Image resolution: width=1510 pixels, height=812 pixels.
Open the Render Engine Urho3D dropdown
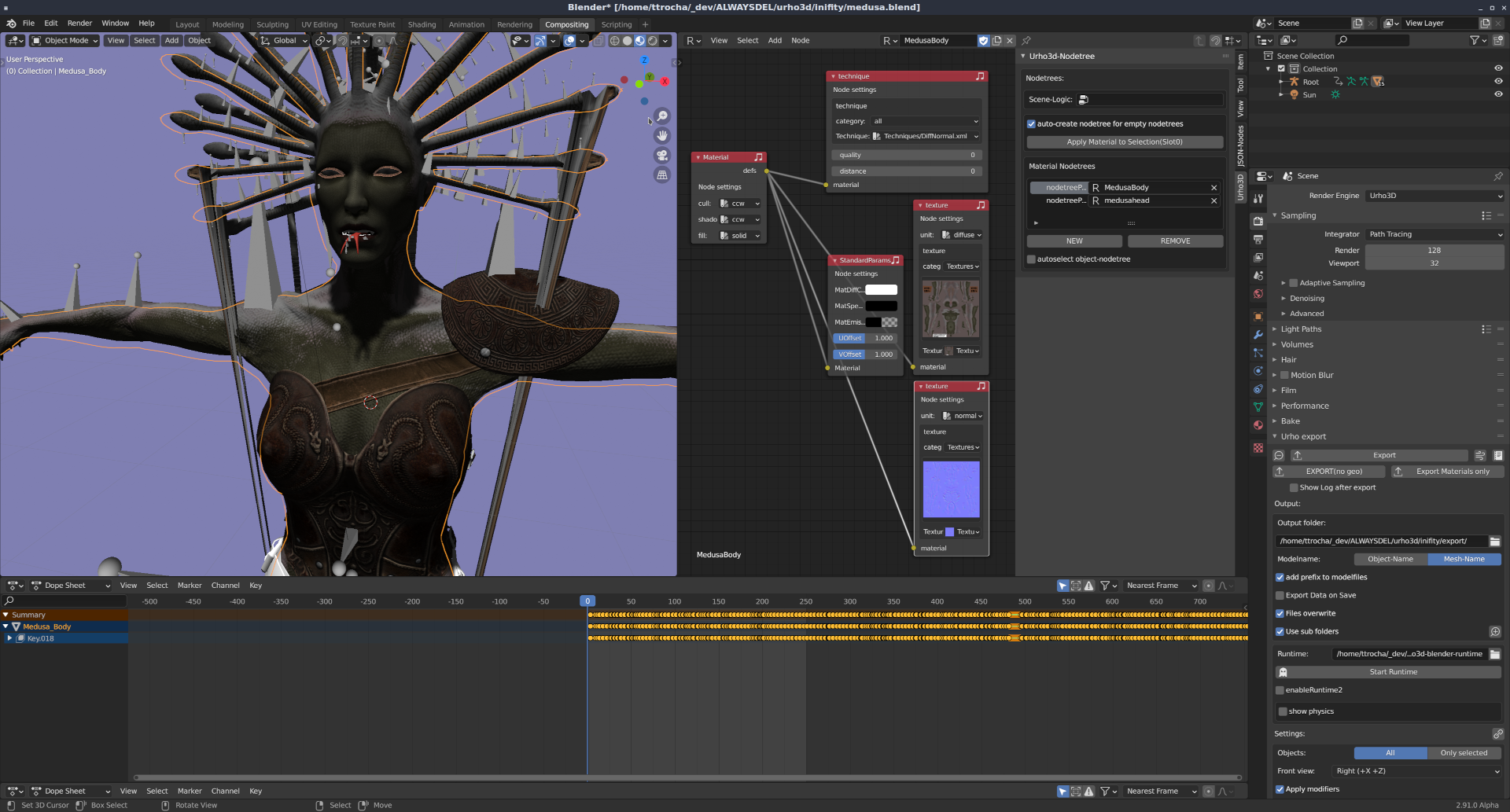coord(1434,196)
